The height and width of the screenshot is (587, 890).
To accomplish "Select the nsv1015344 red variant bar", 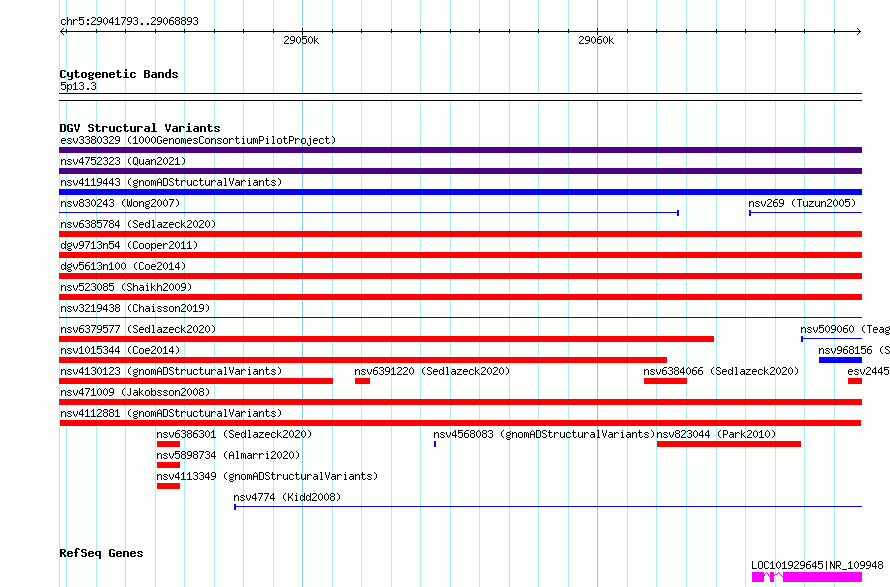I will tap(363, 360).
